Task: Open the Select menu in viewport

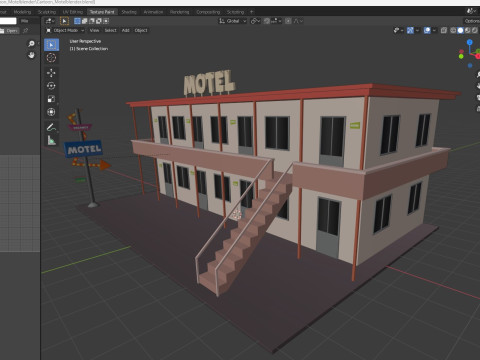Action: click(x=110, y=30)
